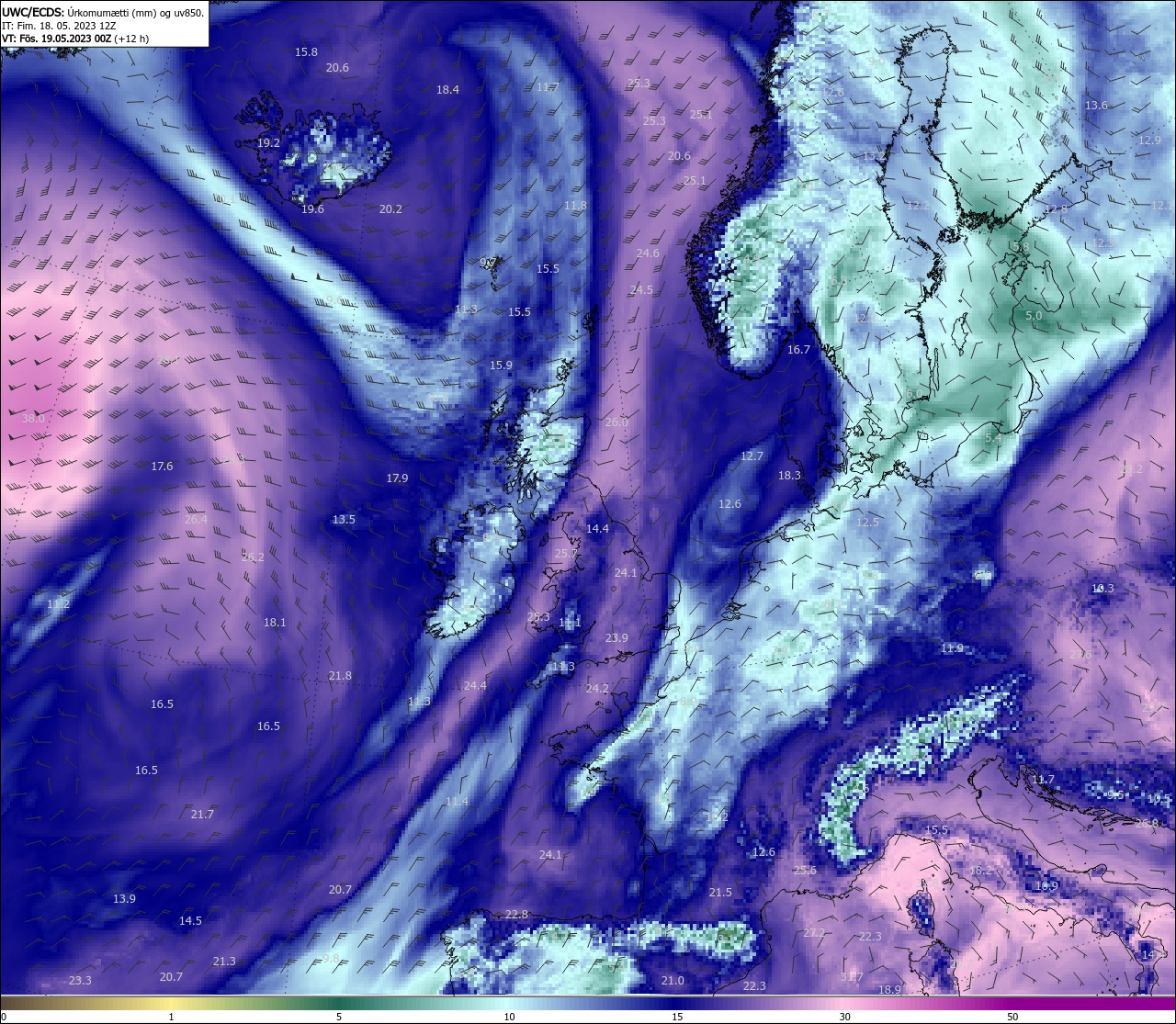Click the 18.1 value label

coord(275,623)
